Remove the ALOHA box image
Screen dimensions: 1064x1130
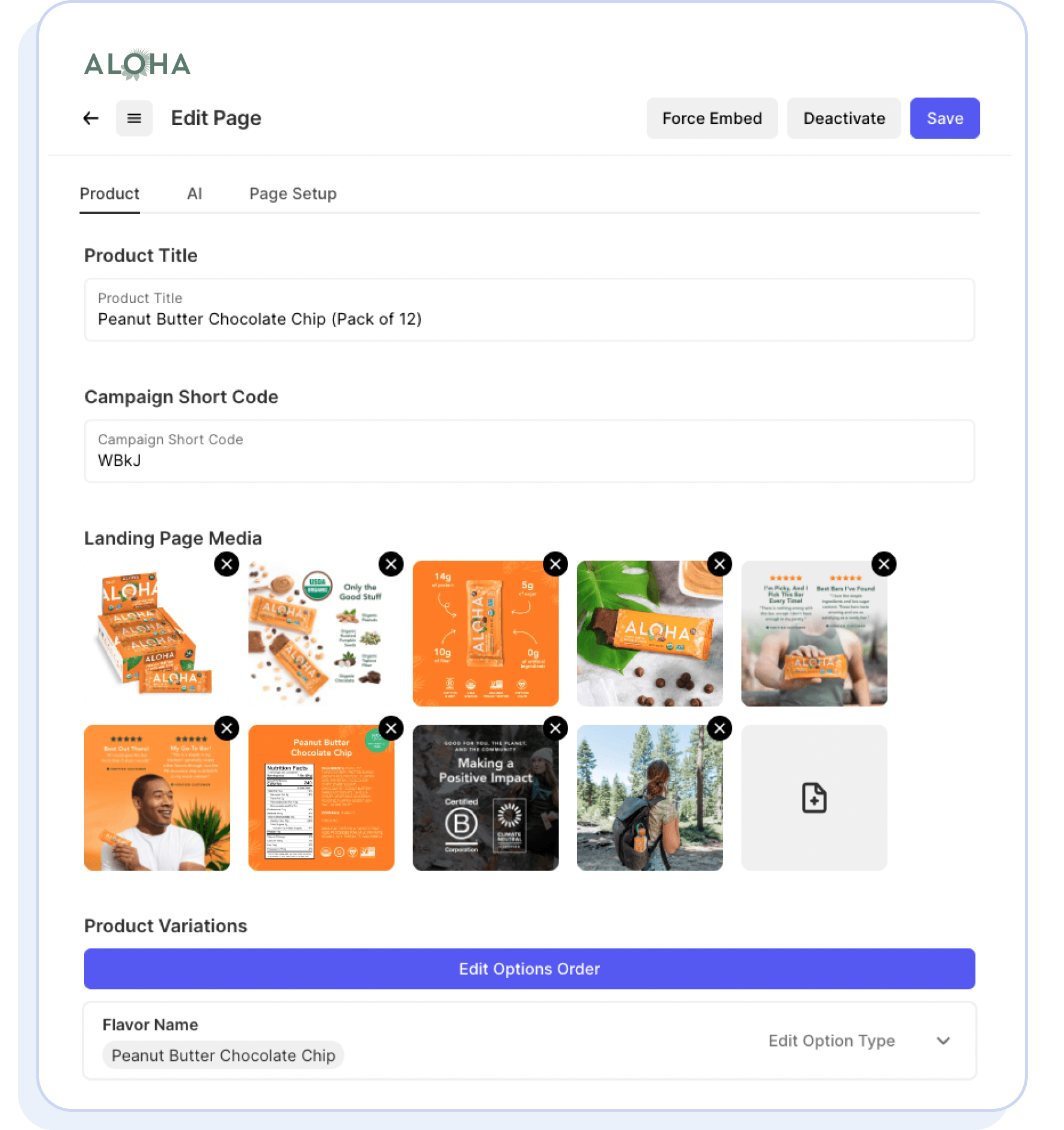pos(227,564)
